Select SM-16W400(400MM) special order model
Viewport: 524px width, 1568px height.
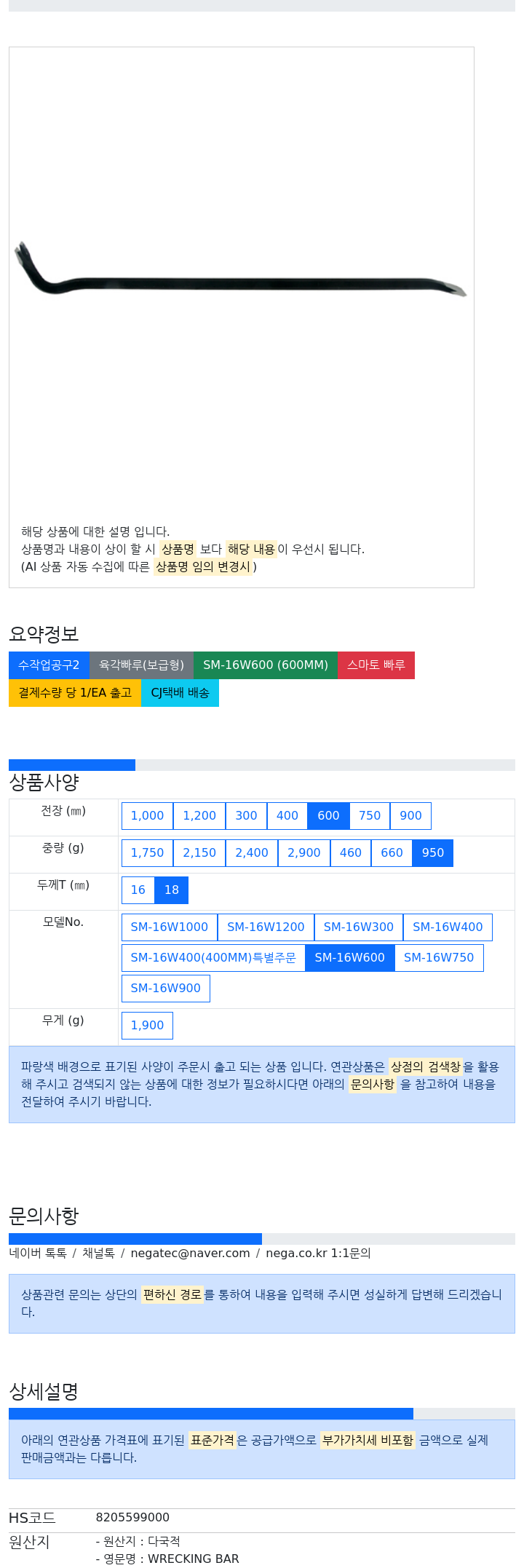(213, 958)
